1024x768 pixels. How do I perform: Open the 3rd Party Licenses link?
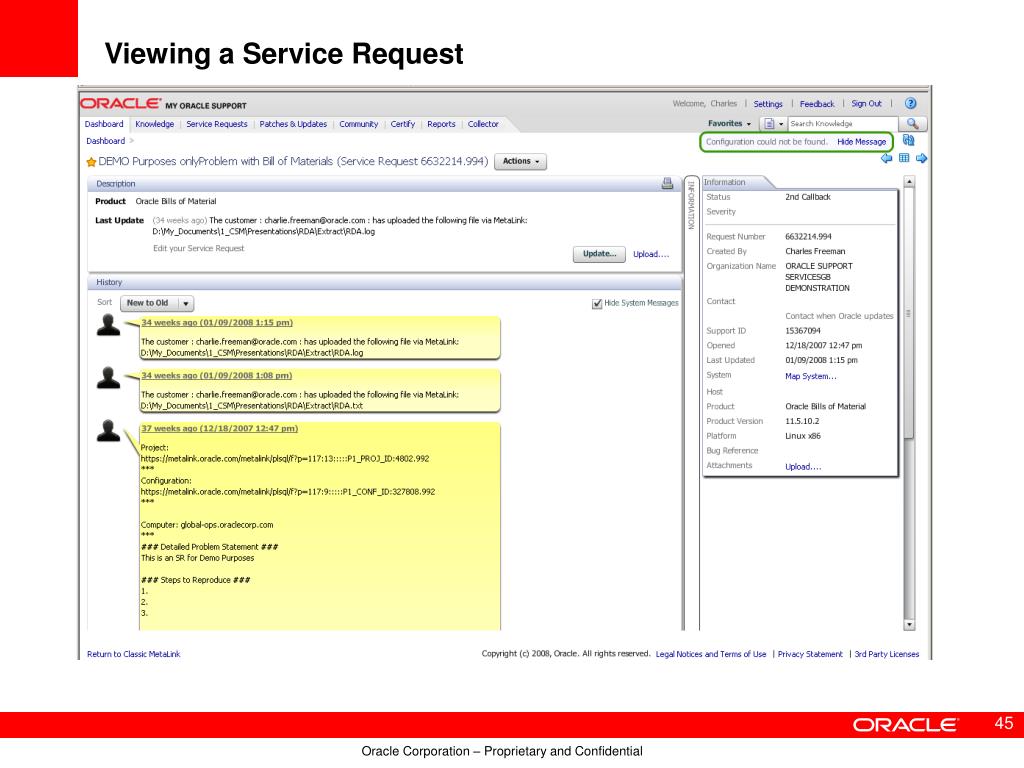[887, 654]
